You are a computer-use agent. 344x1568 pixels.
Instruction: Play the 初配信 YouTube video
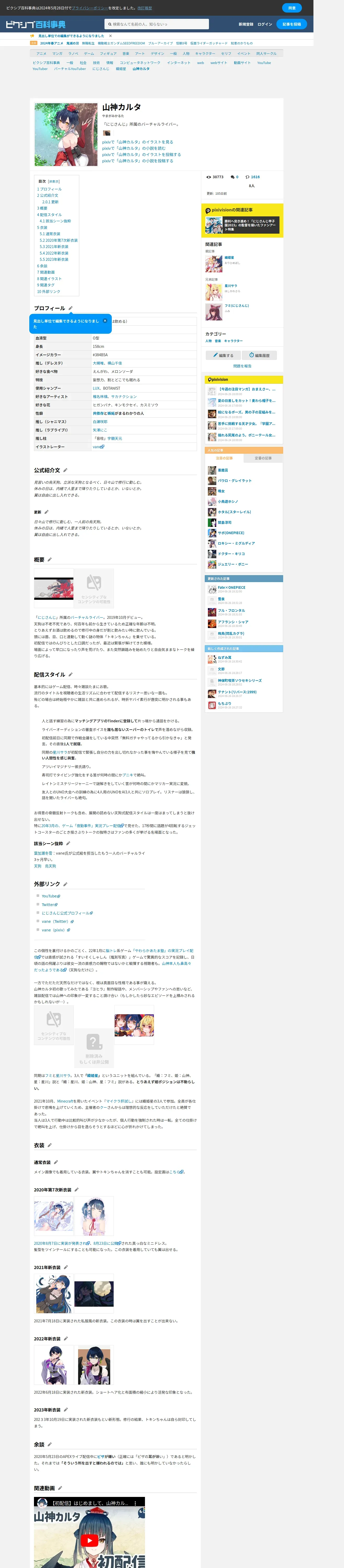click(90, 1540)
